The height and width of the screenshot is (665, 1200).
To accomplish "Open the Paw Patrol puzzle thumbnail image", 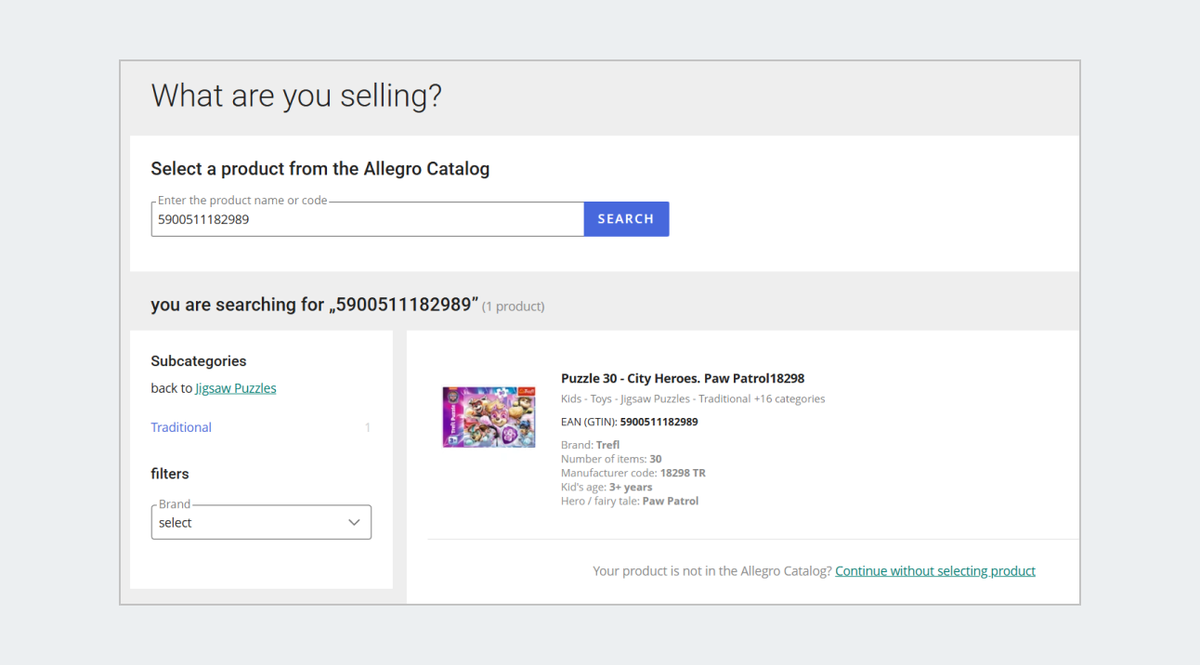I will click(489, 417).
